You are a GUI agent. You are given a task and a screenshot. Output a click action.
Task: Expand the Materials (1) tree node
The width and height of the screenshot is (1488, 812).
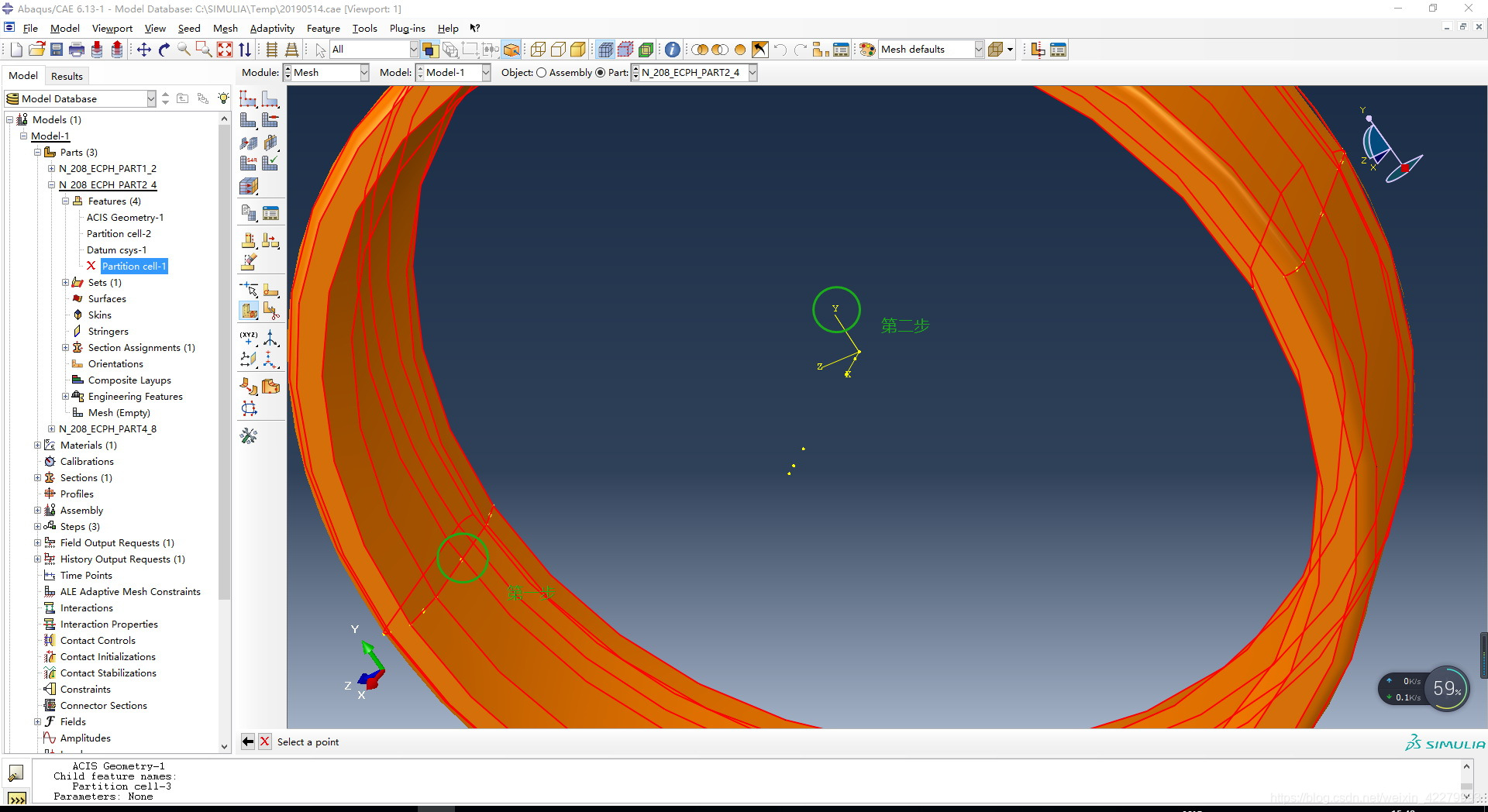[x=37, y=446]
